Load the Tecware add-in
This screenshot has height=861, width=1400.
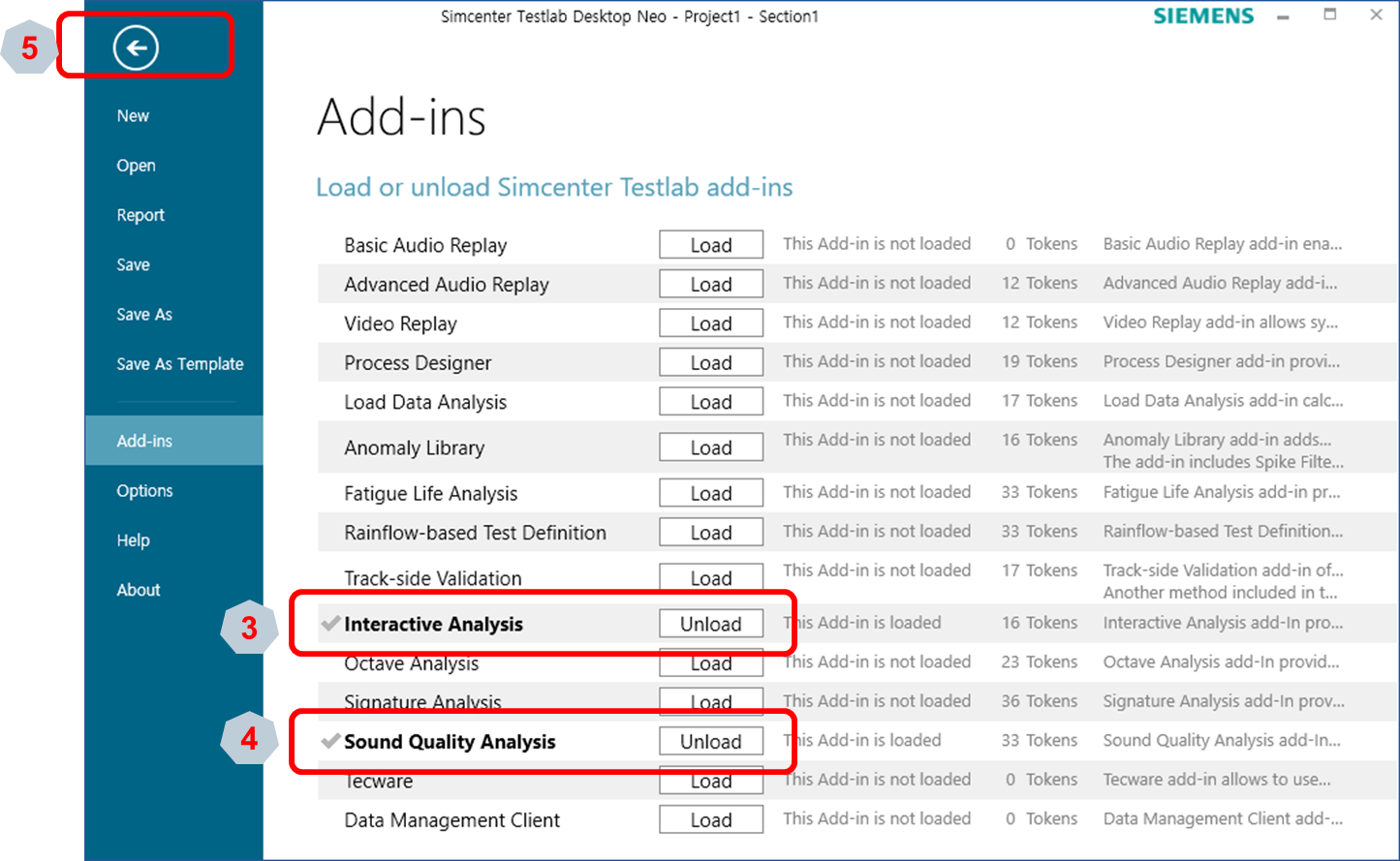point(711,782)
